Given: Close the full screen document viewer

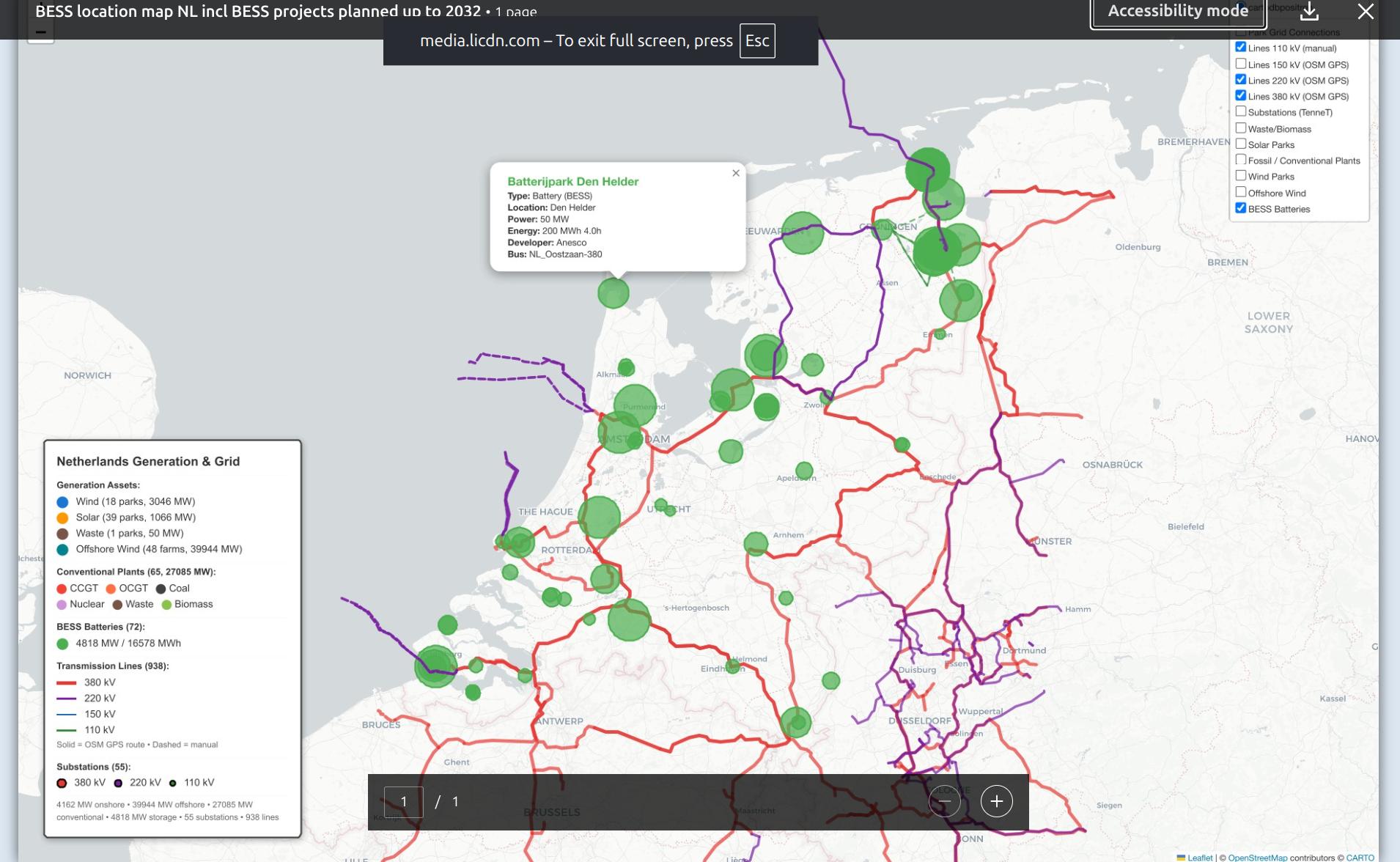Looking at the screenshot, I should [1365, 12].
